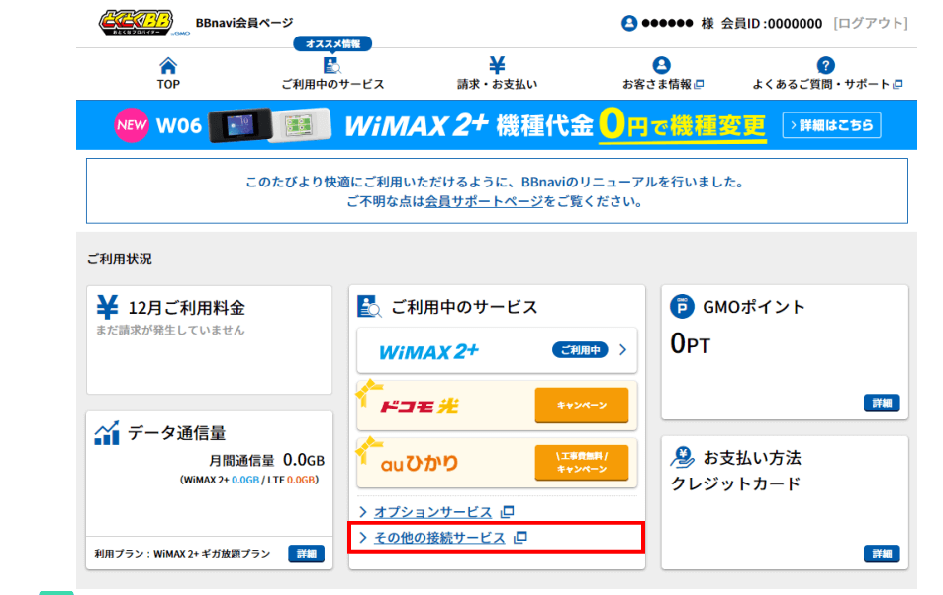Viewport: 943px width, 595px height.
Task: Click 詳細 button on GMOポイント card
Action: point(882,403)
